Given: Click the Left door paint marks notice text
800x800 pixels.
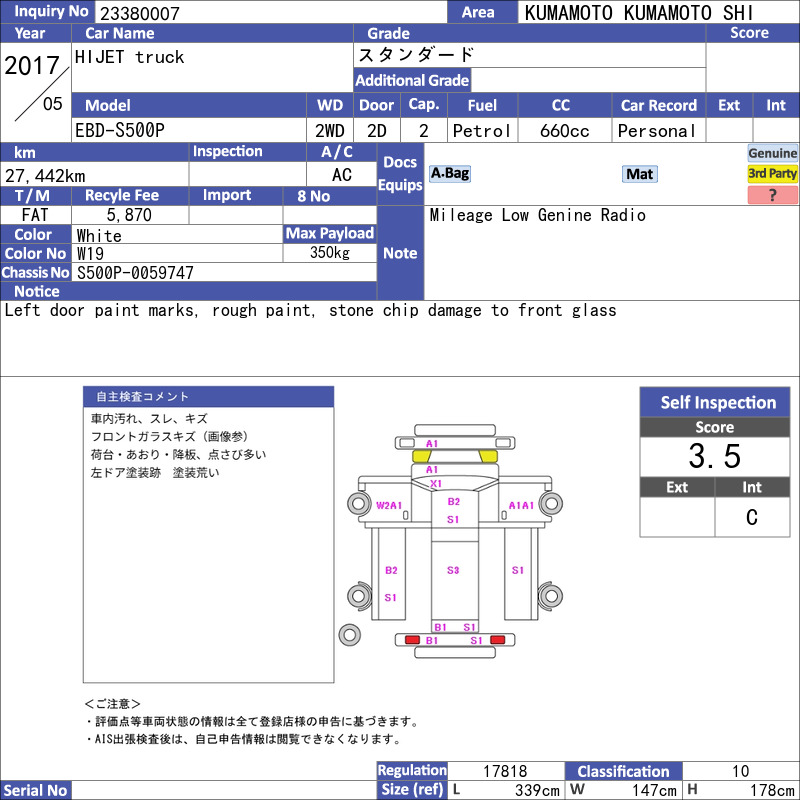Looking at the screenshot, I should (x=310, y=310).
